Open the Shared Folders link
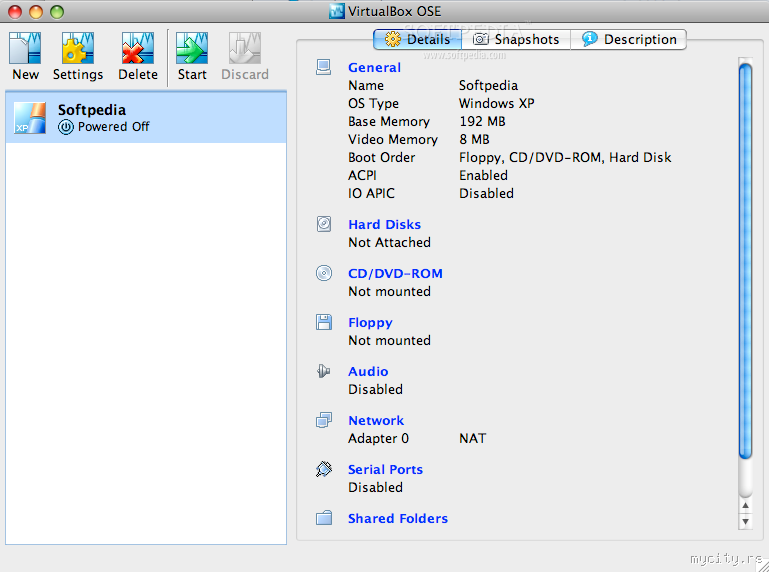This screenshot has height=572, width=769. tap(398, 519)
